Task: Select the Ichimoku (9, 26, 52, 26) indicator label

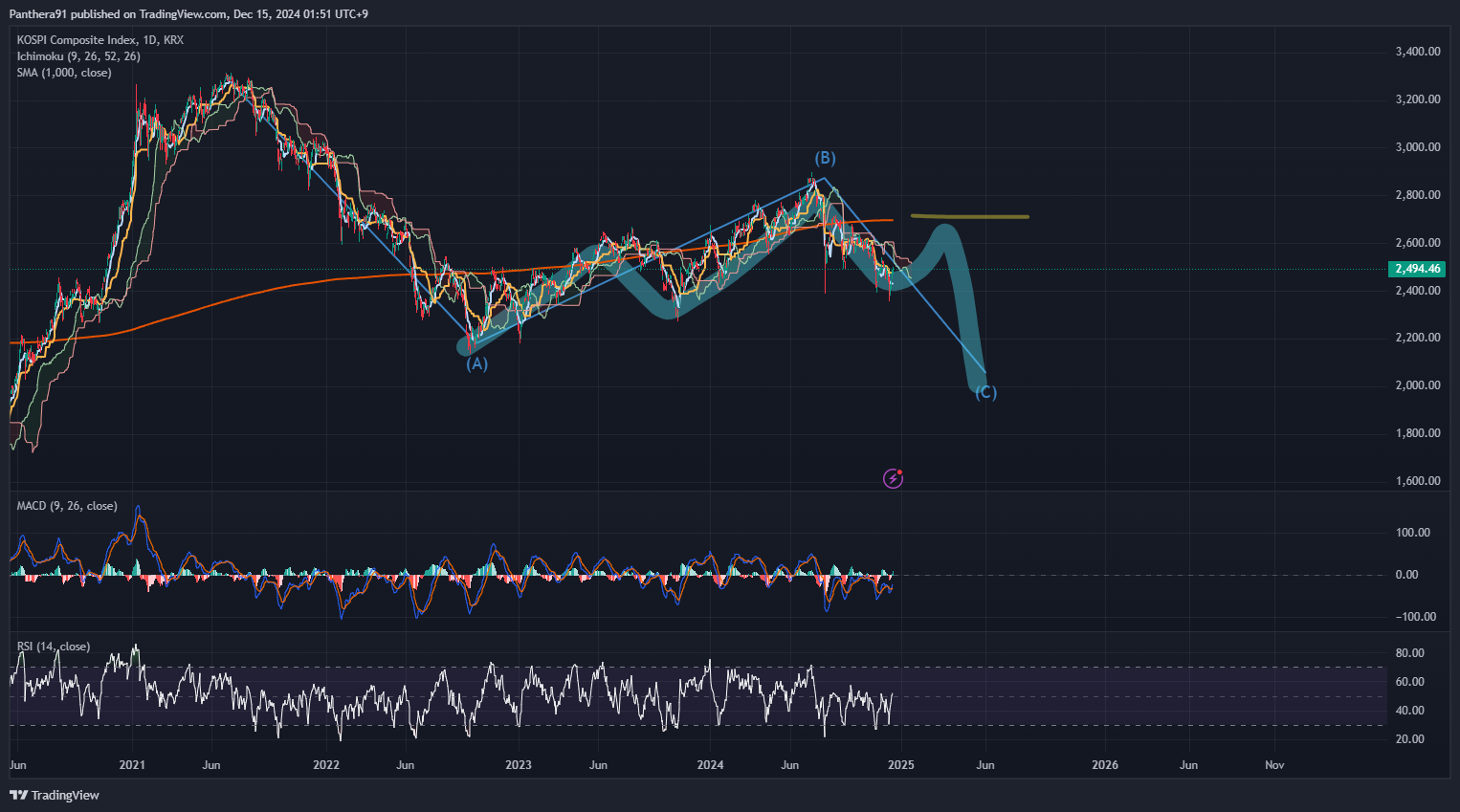Action: point(78,56)
